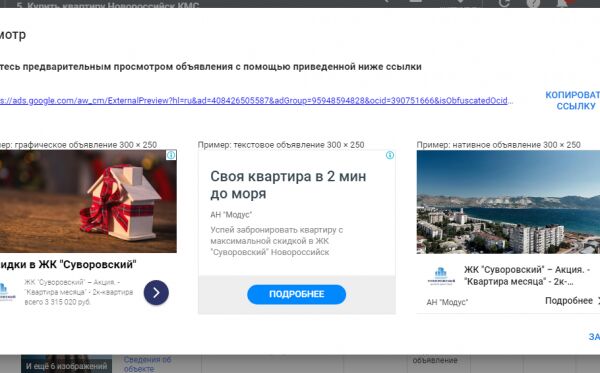Click АН "Модус" under the text ad headline
The width and height of the screenshot is (600, 373).
(231, 215)
